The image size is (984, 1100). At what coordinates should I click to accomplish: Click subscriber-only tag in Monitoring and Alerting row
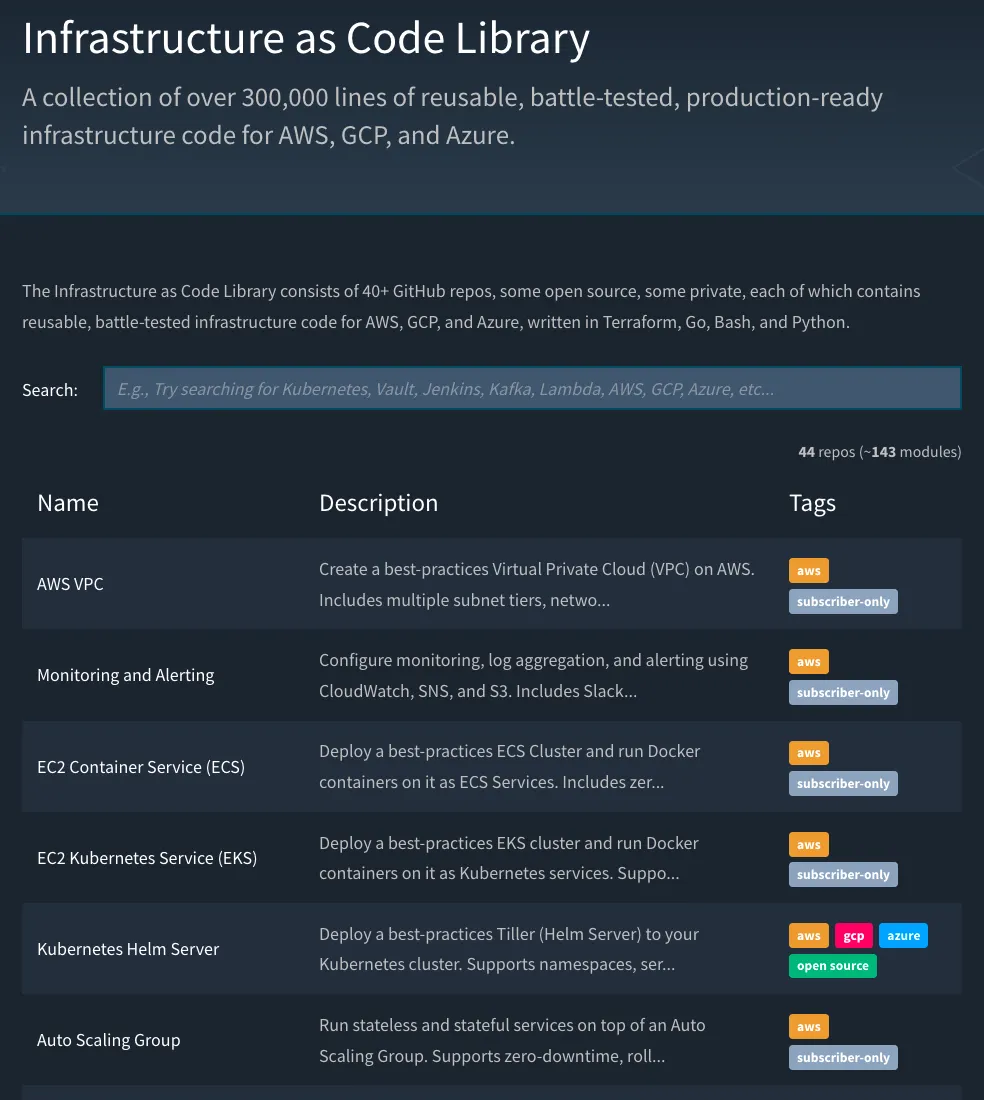coord(843,692)
